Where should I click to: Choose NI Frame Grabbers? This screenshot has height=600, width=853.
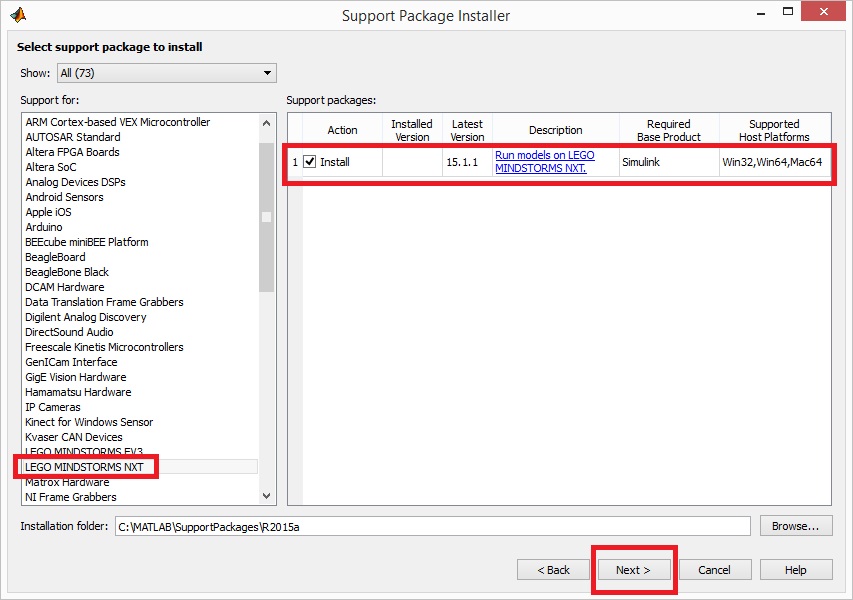coord(71,497)
